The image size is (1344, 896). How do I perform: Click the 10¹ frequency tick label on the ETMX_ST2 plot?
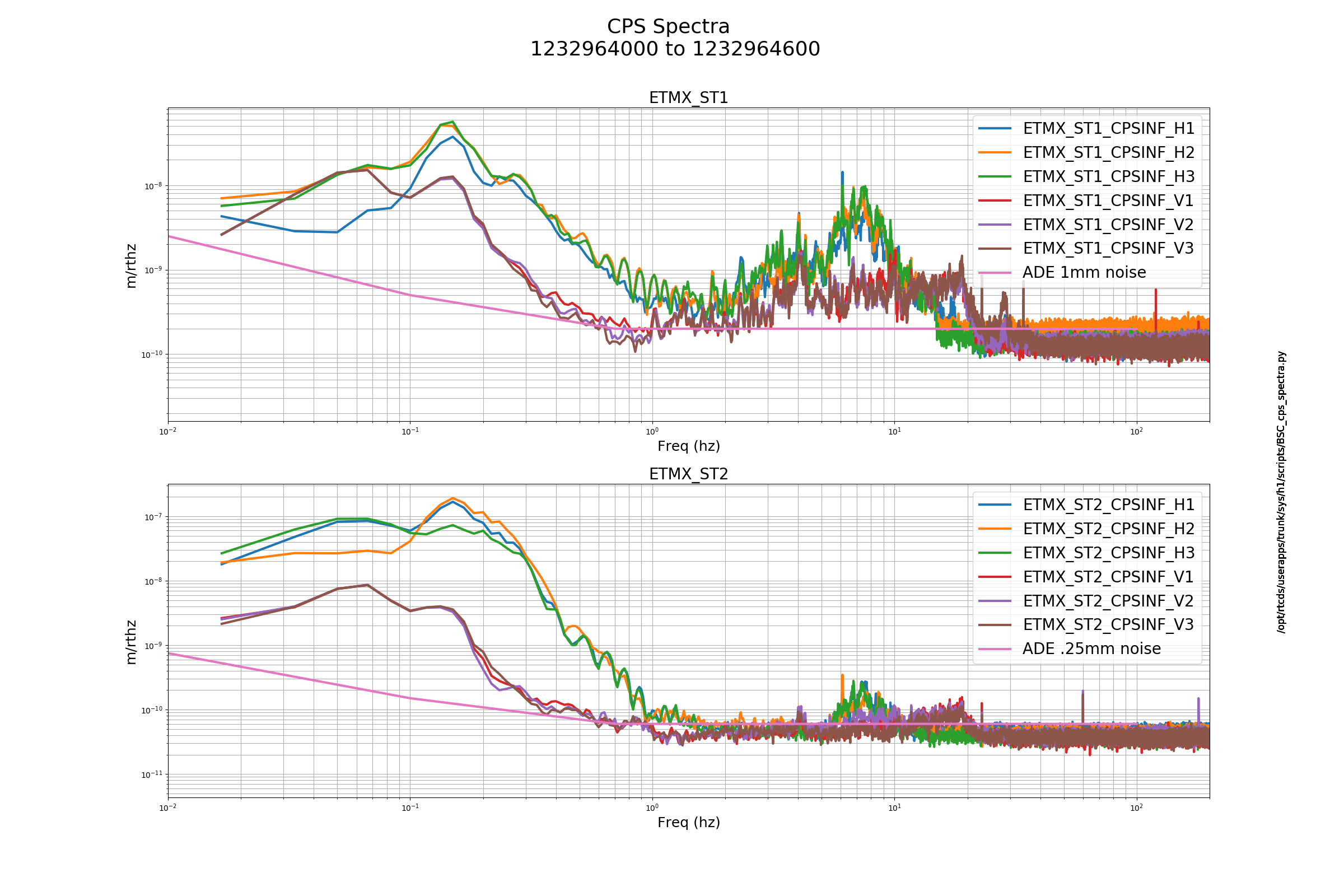click(x=894, y=808)
